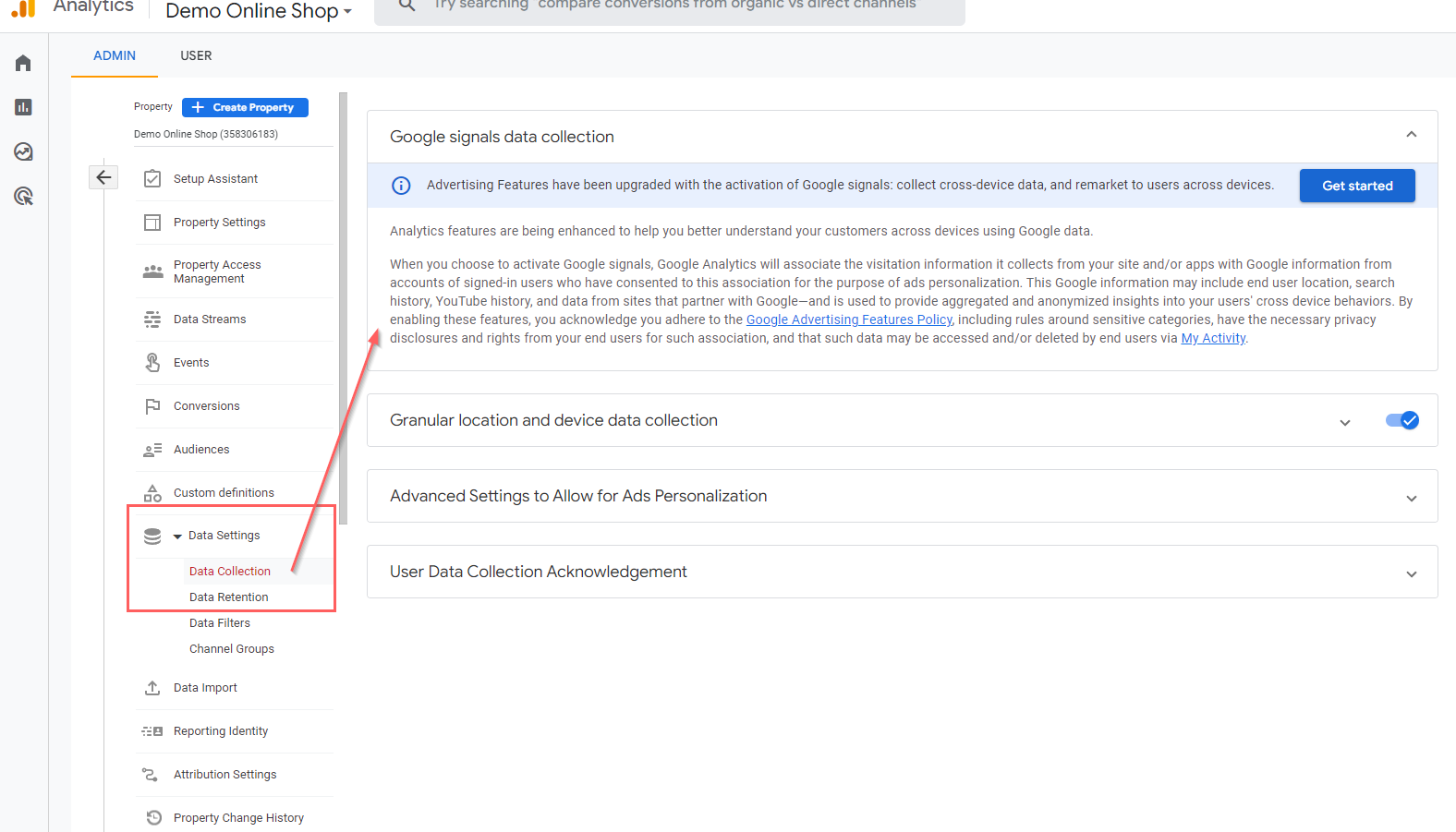Click the Attribution Settings path icon
The height and width of the screenshot is (832, 1456).
coord(150,775)
